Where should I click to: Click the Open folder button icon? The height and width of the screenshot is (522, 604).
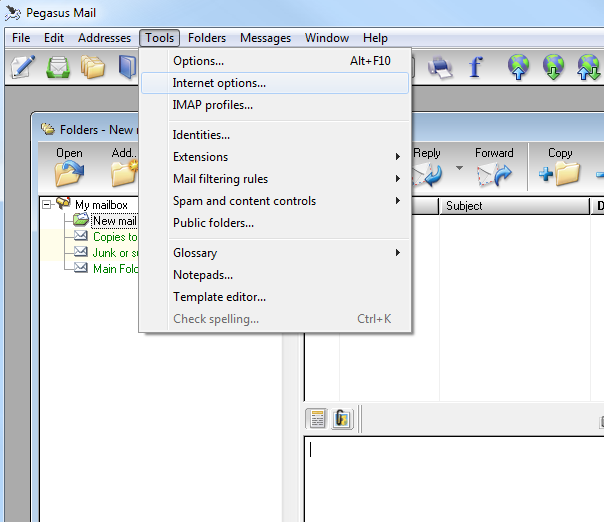pyautogui.click(x=69, y=174)
